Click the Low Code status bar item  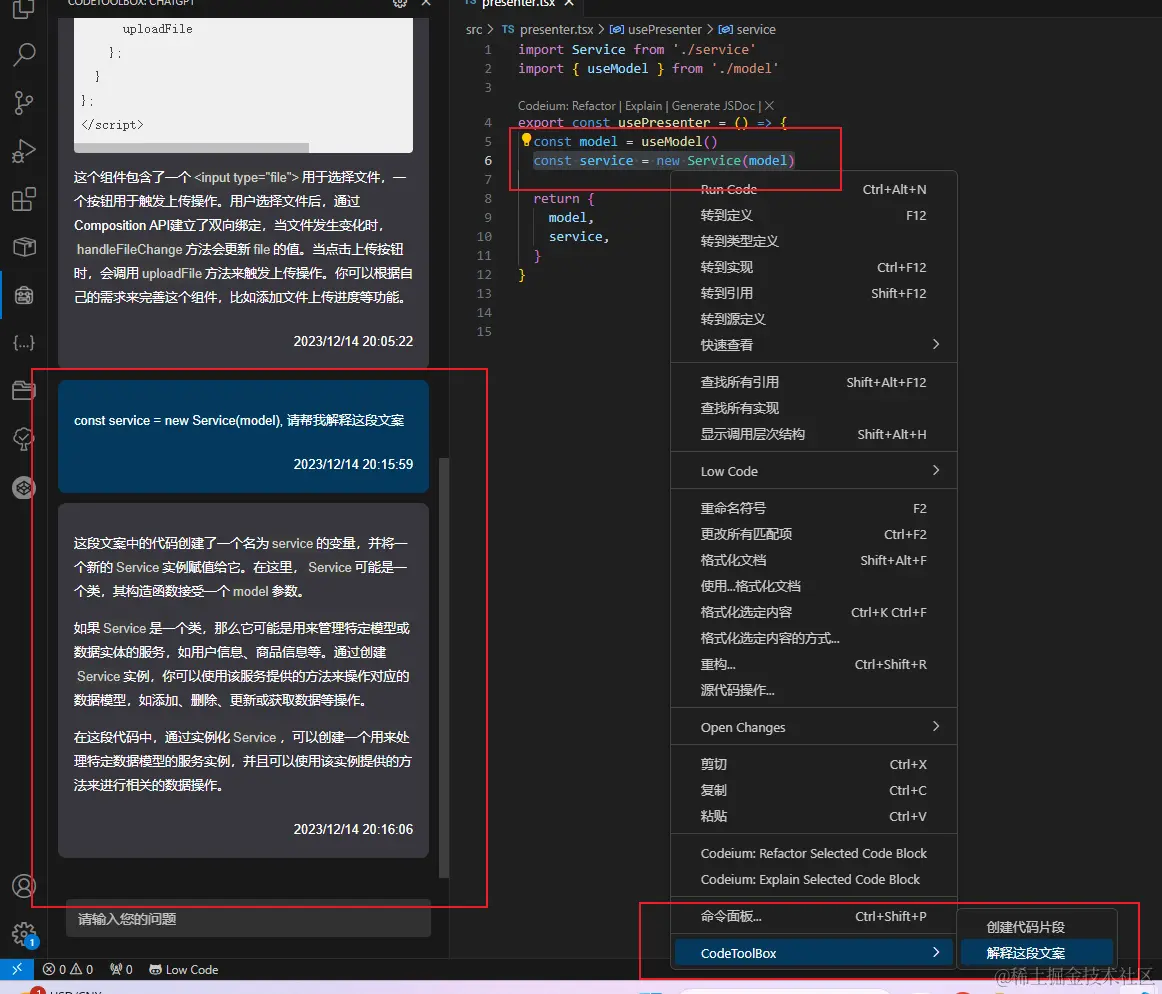(x=183, y=969)
